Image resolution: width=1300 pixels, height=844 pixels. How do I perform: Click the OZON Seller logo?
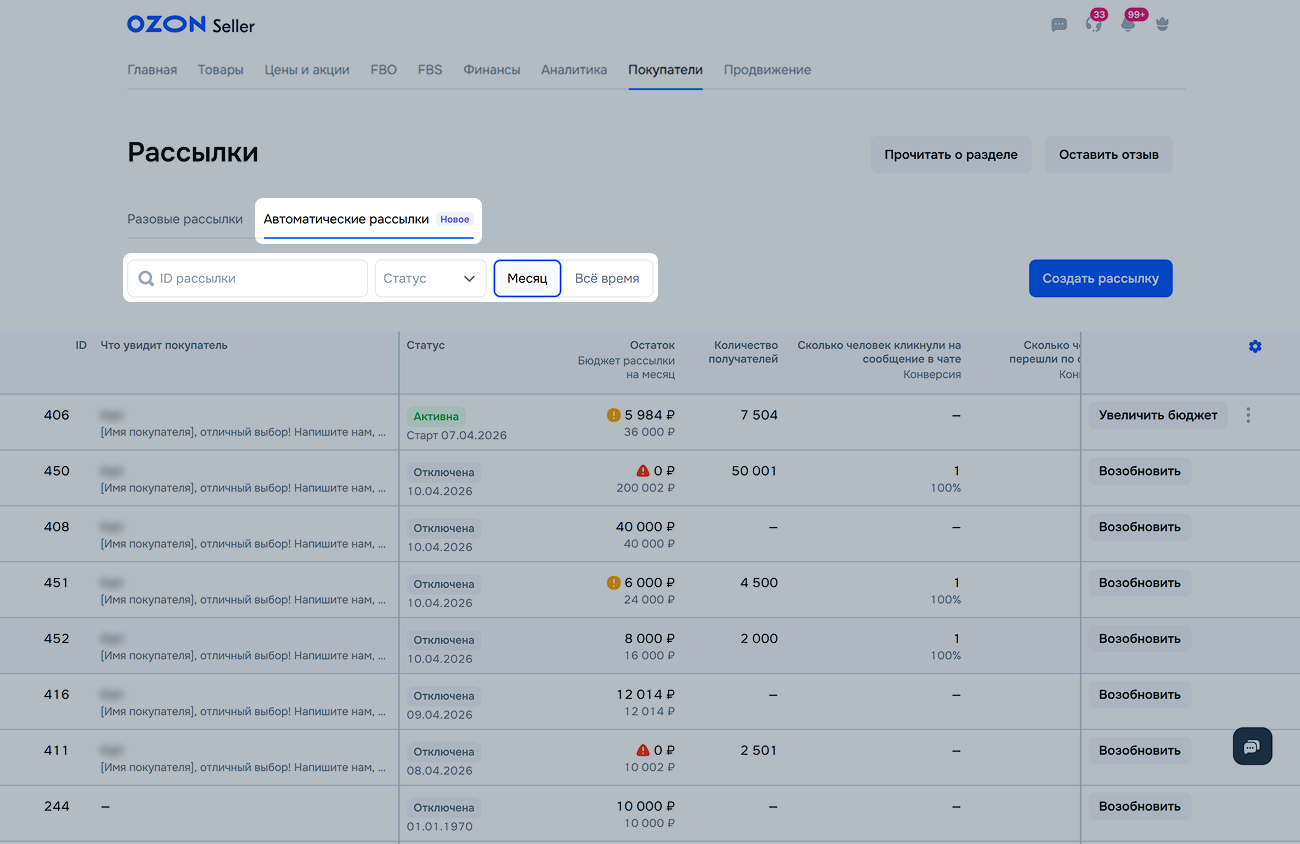(191, 25)
